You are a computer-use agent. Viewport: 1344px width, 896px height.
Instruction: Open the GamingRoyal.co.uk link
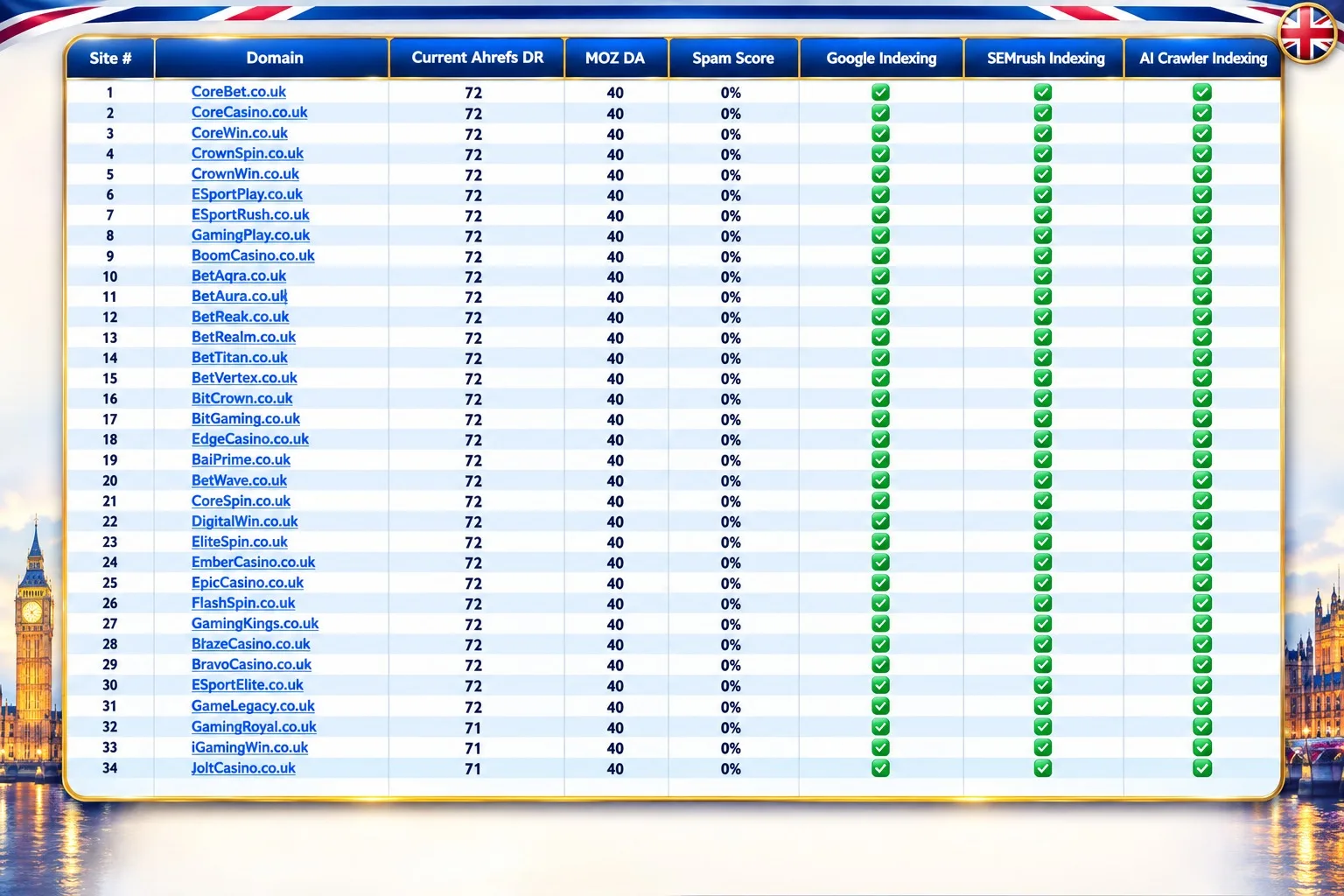tap(254, 727)
